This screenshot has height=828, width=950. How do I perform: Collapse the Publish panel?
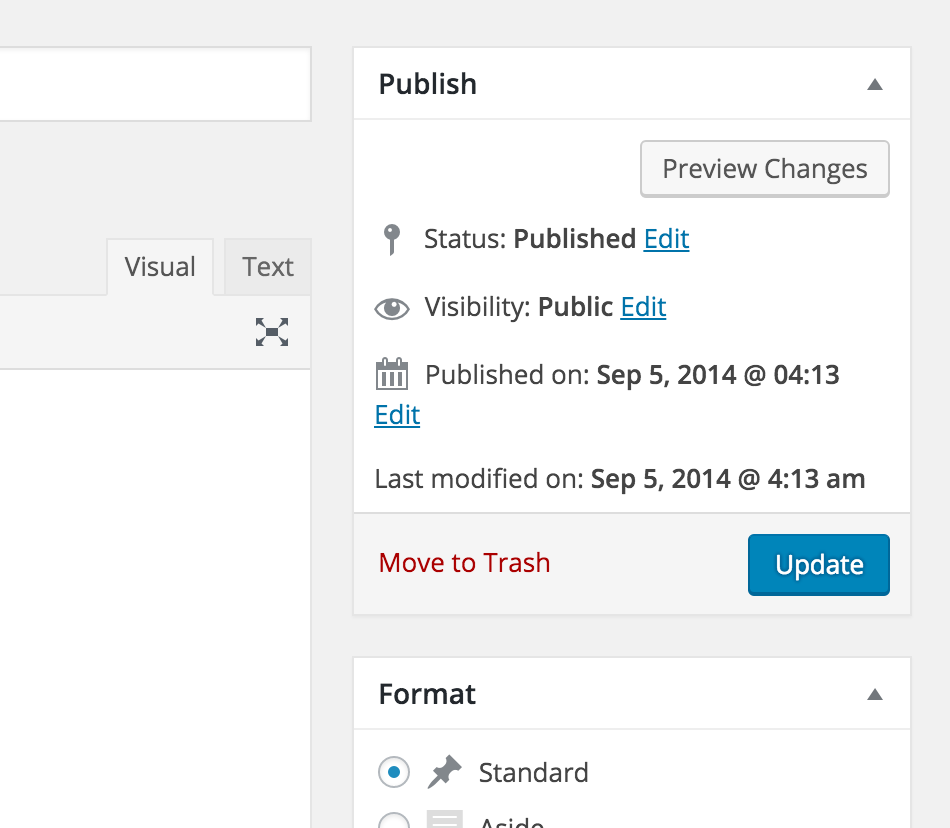click(875, 84)
